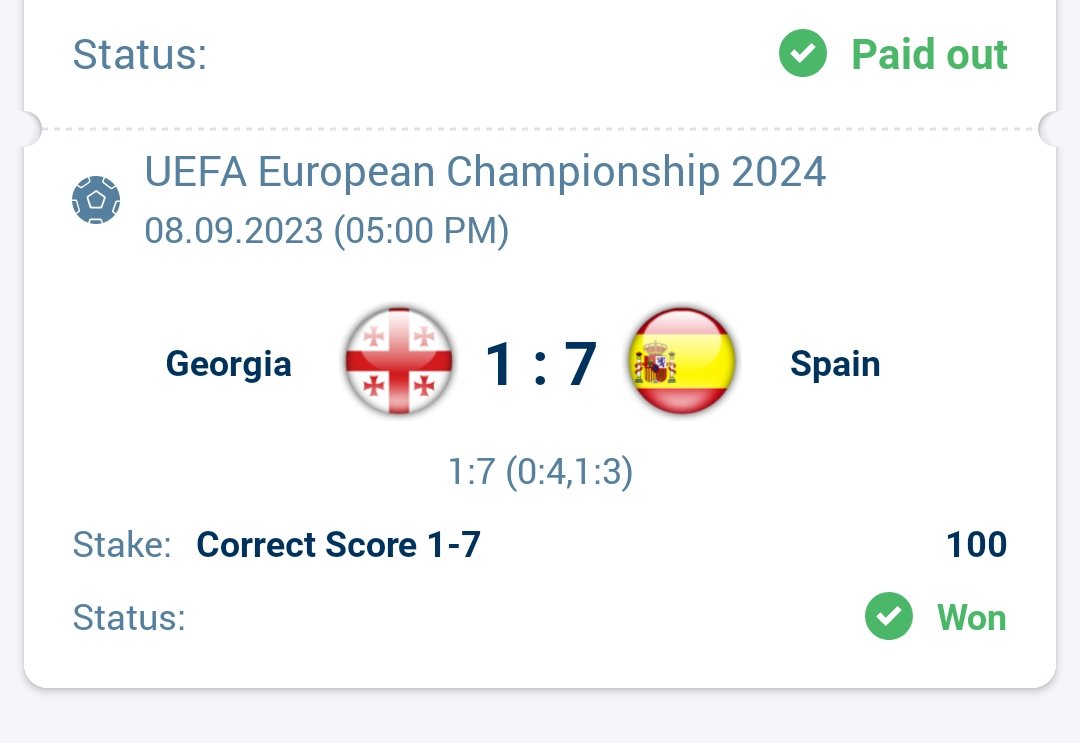Select the Spain team name
Screen dimensions: 1080x743
(835, 363)
